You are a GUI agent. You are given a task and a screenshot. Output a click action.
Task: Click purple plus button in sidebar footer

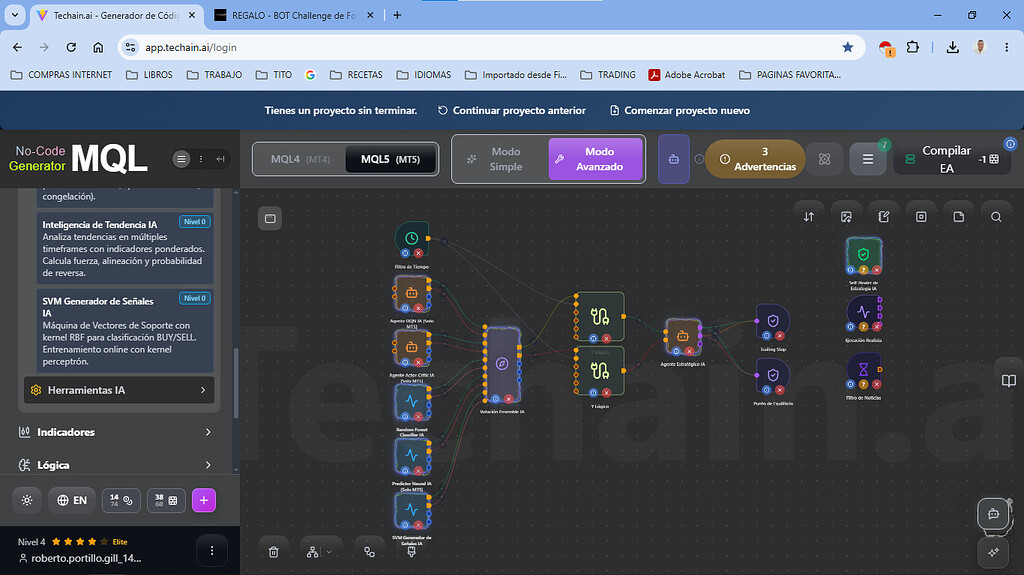204,501
